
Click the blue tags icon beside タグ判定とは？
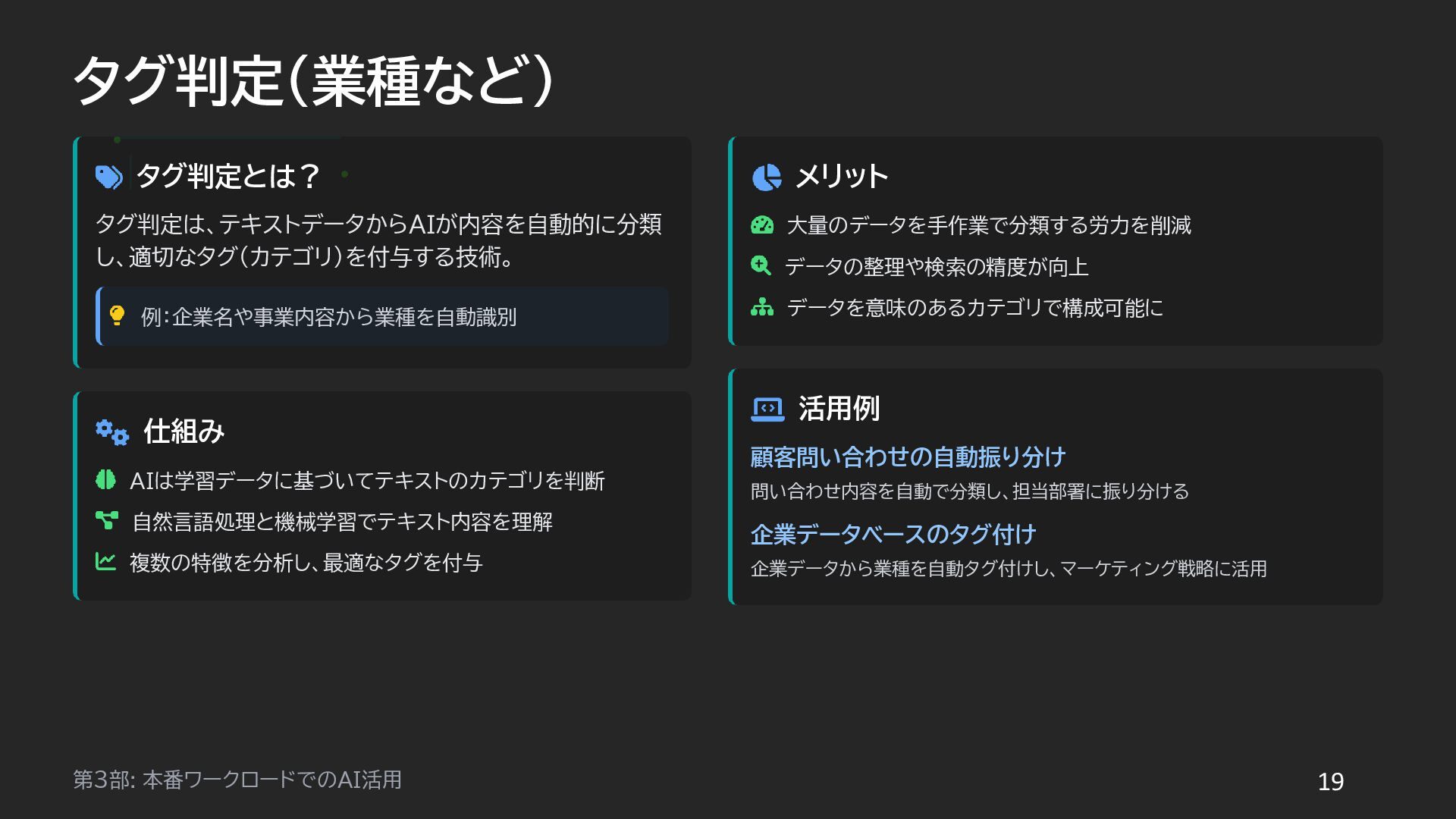[108, 177]
